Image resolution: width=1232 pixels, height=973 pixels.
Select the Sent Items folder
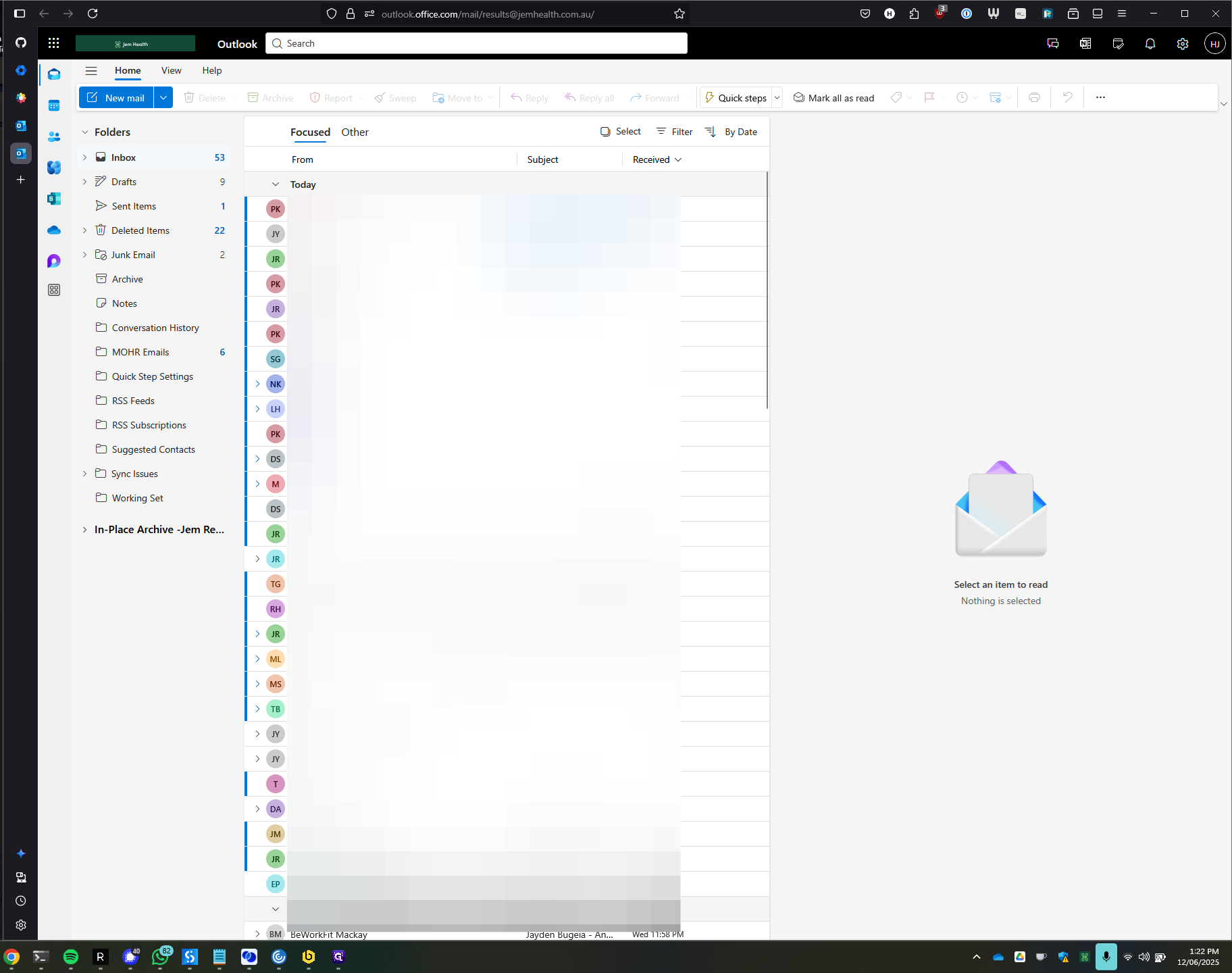click(x=154, y=206)
